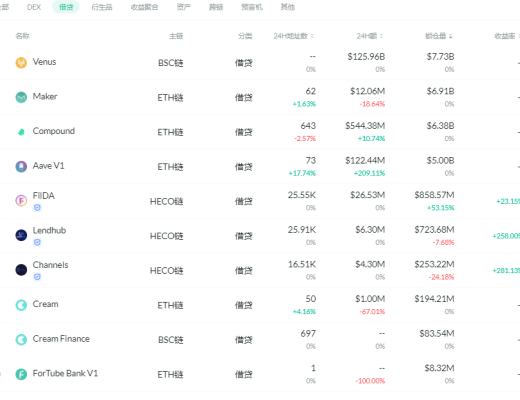Viewport: 520px width, 400px height.
Task: Sort by locked value (锁仓量) column
Action: point(439,36)
